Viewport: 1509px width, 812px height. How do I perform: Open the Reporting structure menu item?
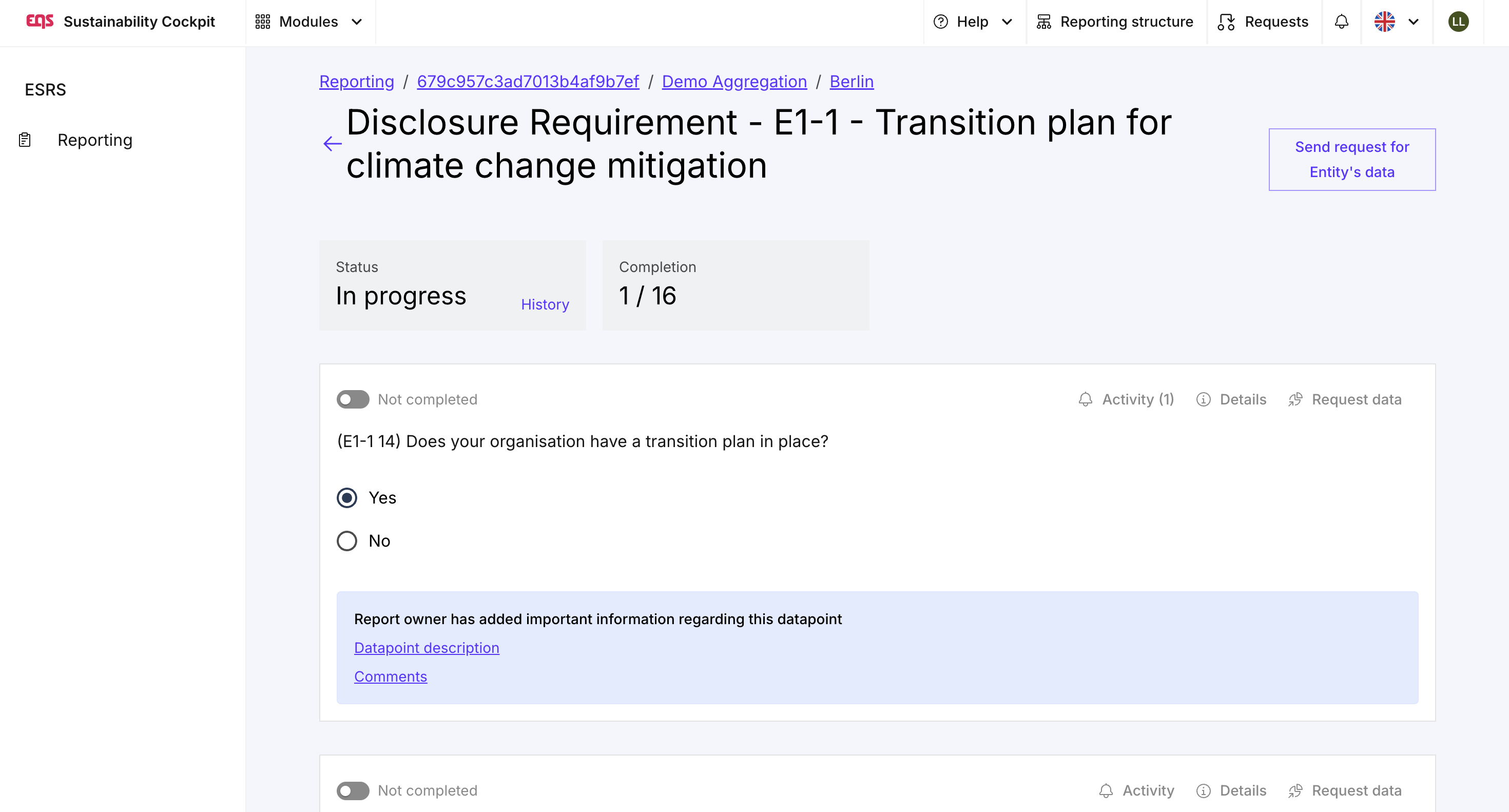(x=1115, y=22)
